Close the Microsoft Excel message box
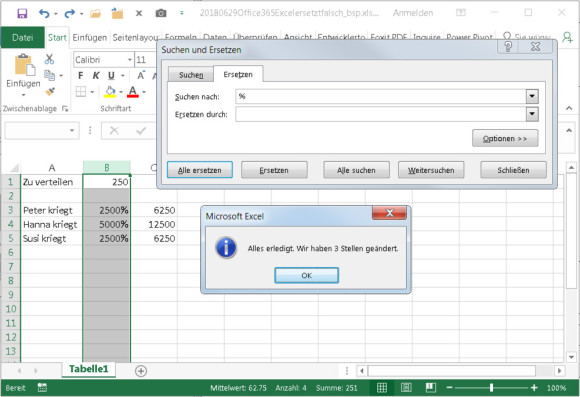 click(x=389, y=213)
